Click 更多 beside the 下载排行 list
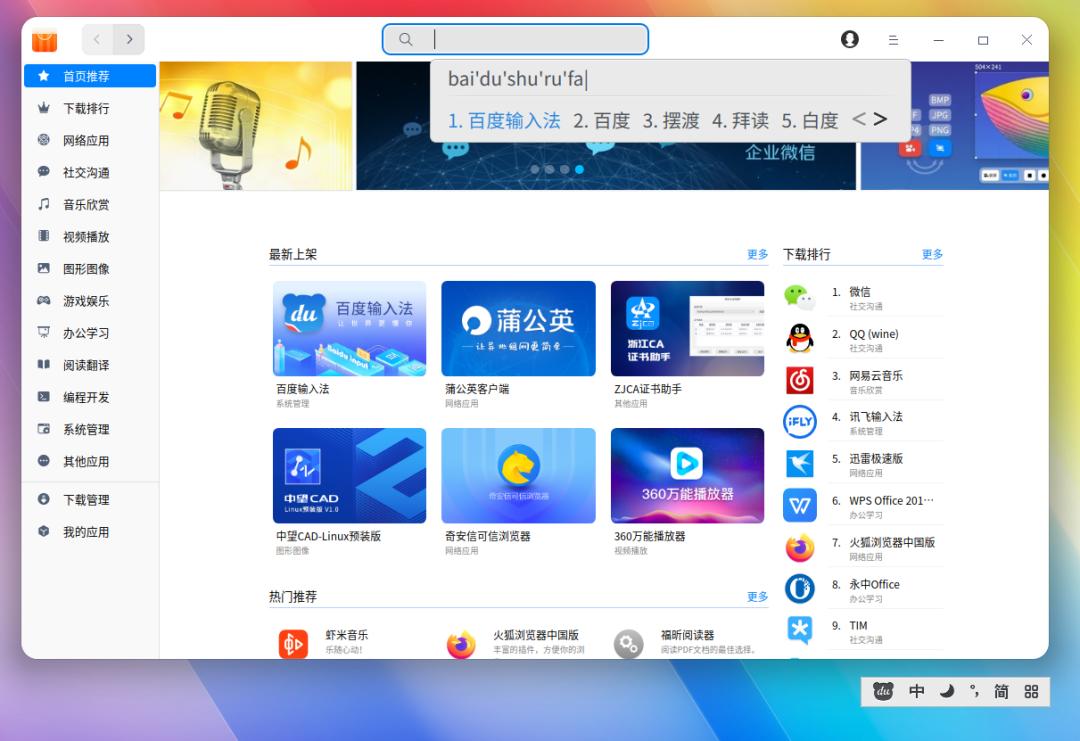This screenshot has height=741, width=1080. click(932, 254)
